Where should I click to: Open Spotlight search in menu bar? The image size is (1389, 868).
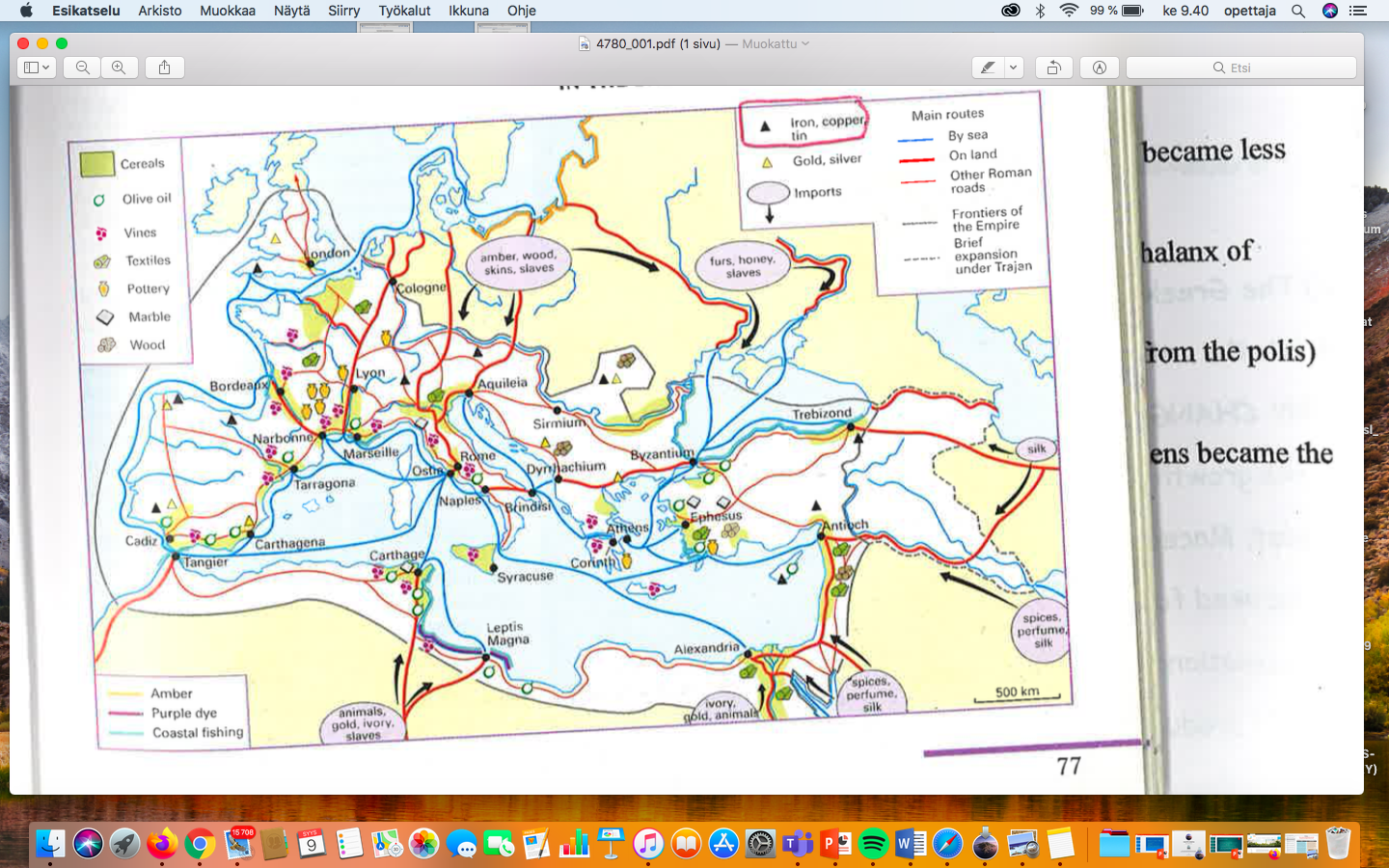pyautogui.click(x=1298, y=11)
